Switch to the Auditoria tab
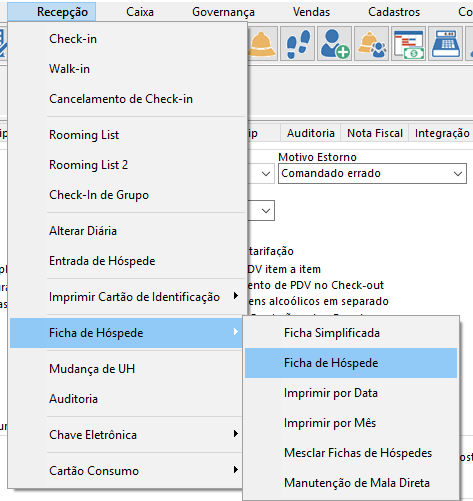This screenshot has width=473, height=501. (x=311, y=133)
